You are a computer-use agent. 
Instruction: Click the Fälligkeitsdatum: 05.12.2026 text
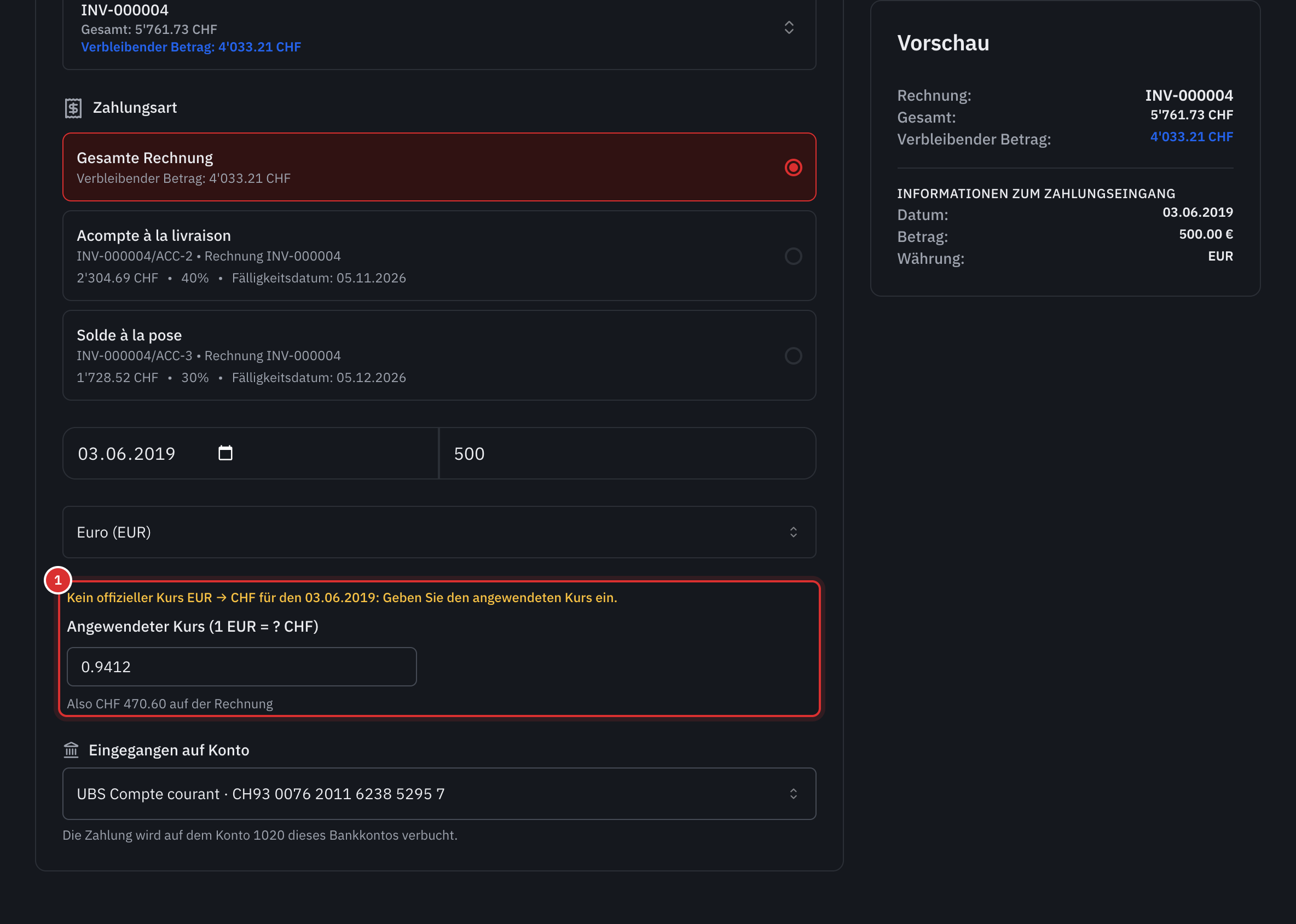[319, 378]
